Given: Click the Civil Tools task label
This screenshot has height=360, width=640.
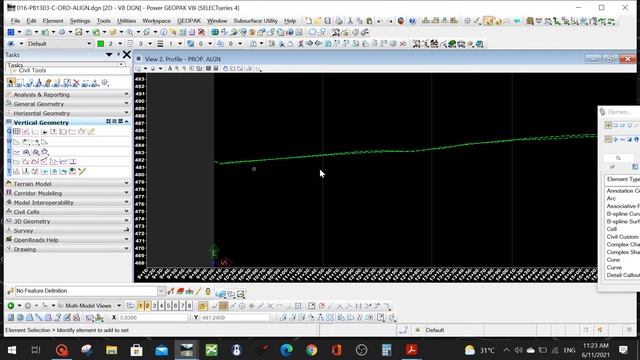Looking at the screenshot, I should (x=32, y=70).
